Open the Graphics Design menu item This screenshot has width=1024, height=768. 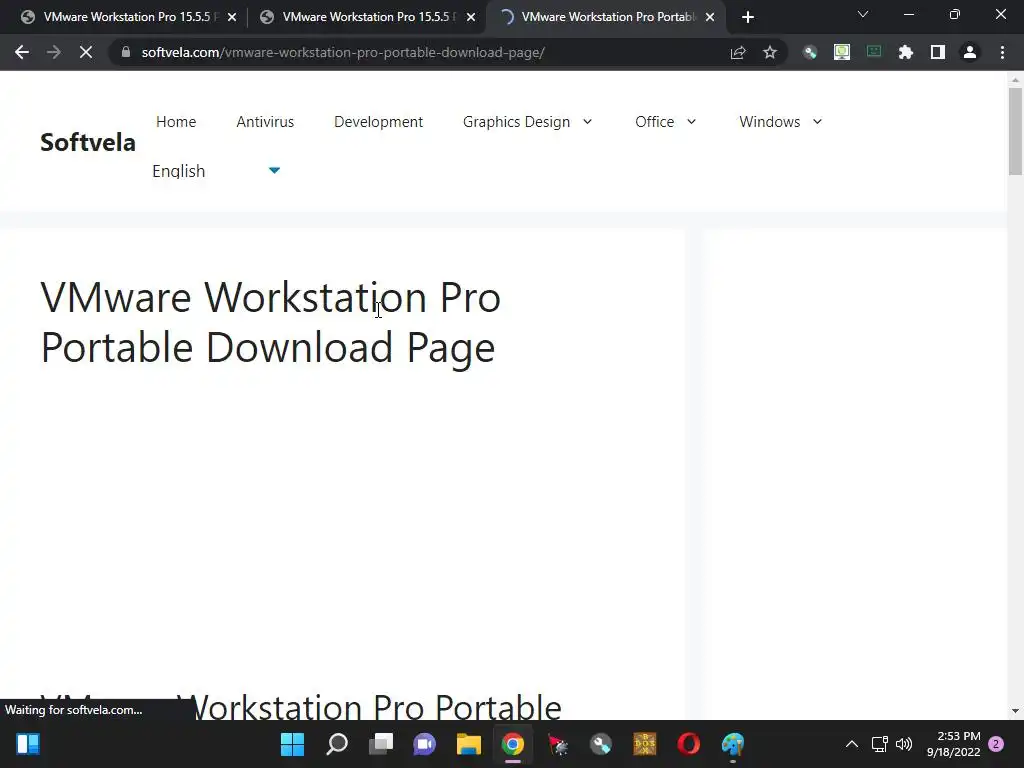point(516,122)
